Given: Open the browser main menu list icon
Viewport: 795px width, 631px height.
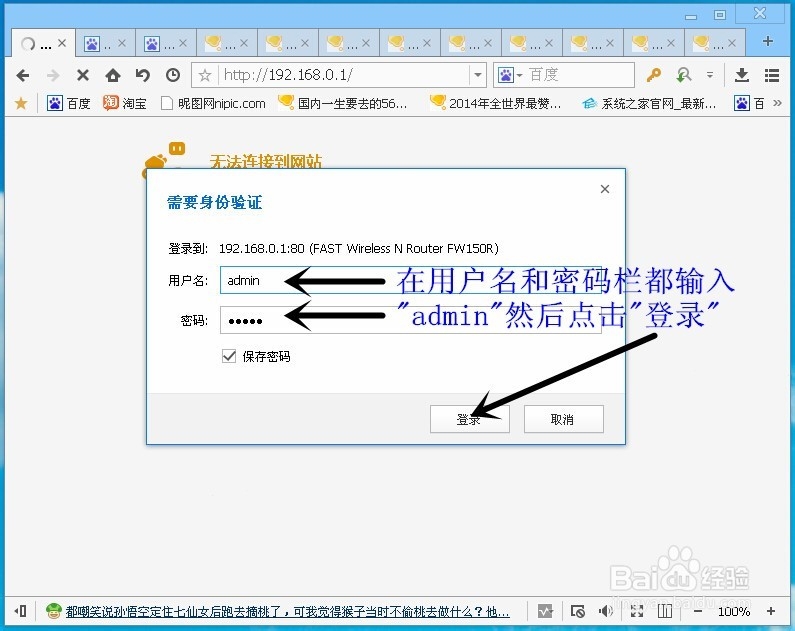Looking at the screenshot, I should (772, 76).
